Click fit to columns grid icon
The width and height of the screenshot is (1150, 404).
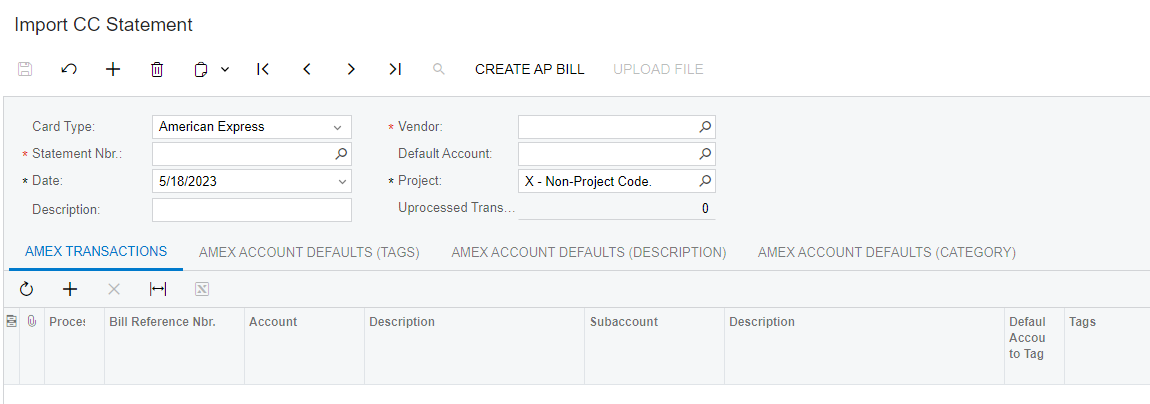point(158,289)
